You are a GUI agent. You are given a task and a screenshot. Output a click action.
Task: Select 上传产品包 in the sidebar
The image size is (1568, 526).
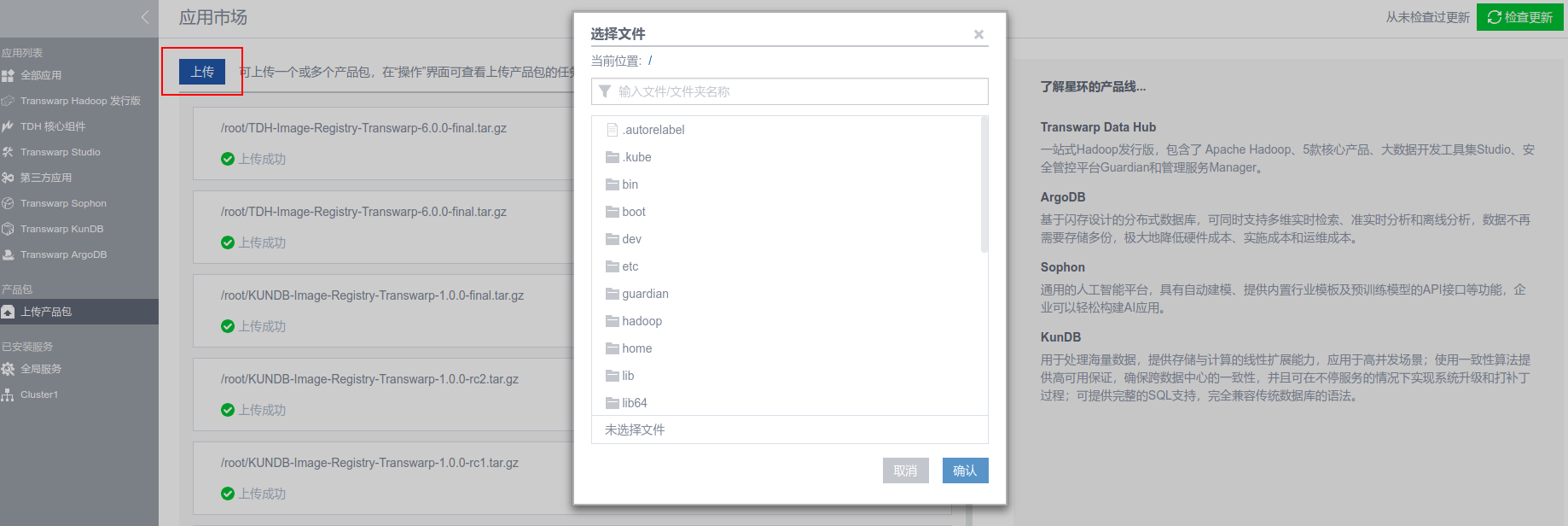tap(46, 312)
